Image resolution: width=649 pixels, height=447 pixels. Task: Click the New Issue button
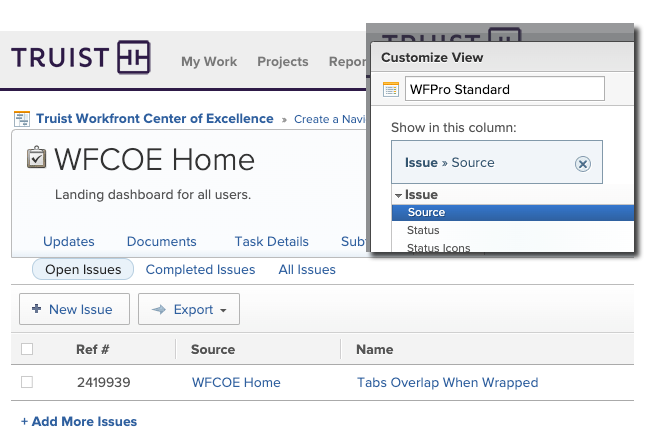[73, 310]
